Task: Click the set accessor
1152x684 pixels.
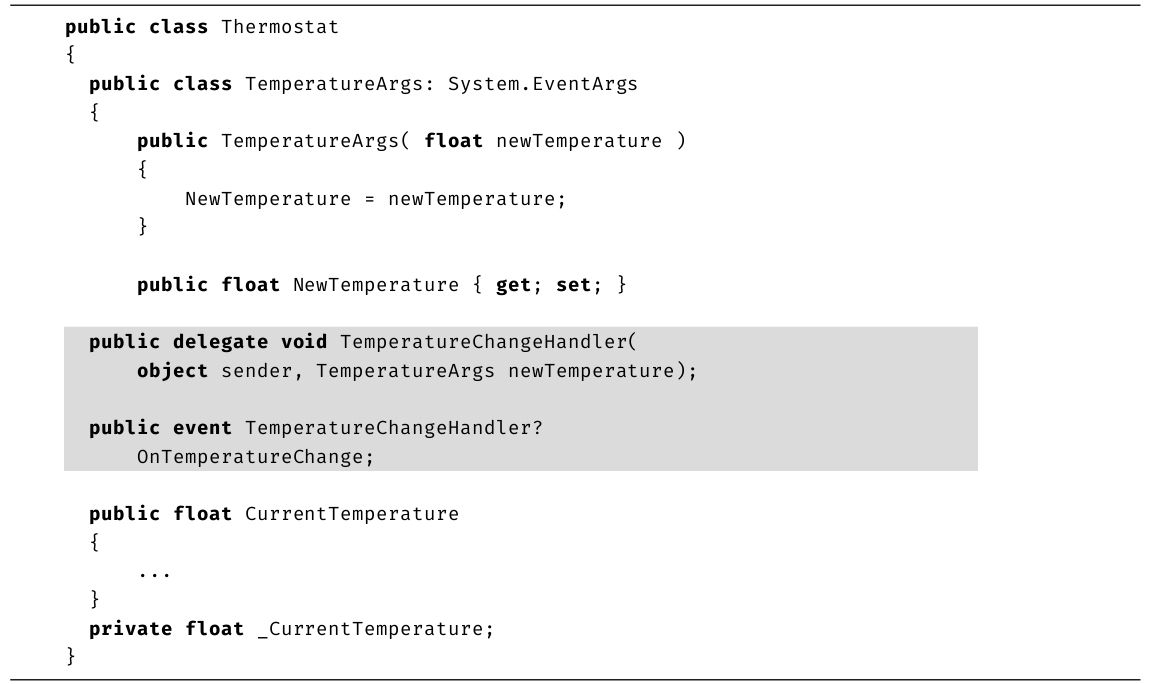Action: click(574, 285)
